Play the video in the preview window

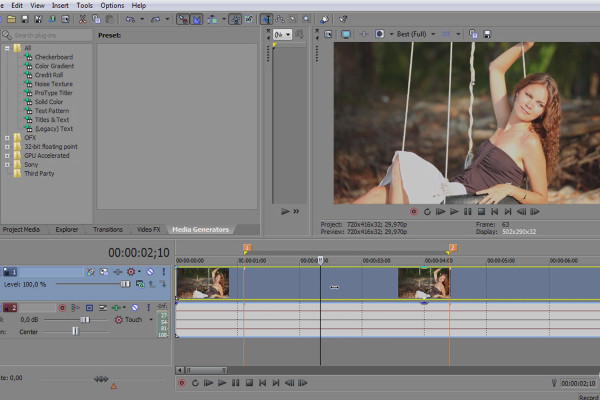(x=454, y=212)
